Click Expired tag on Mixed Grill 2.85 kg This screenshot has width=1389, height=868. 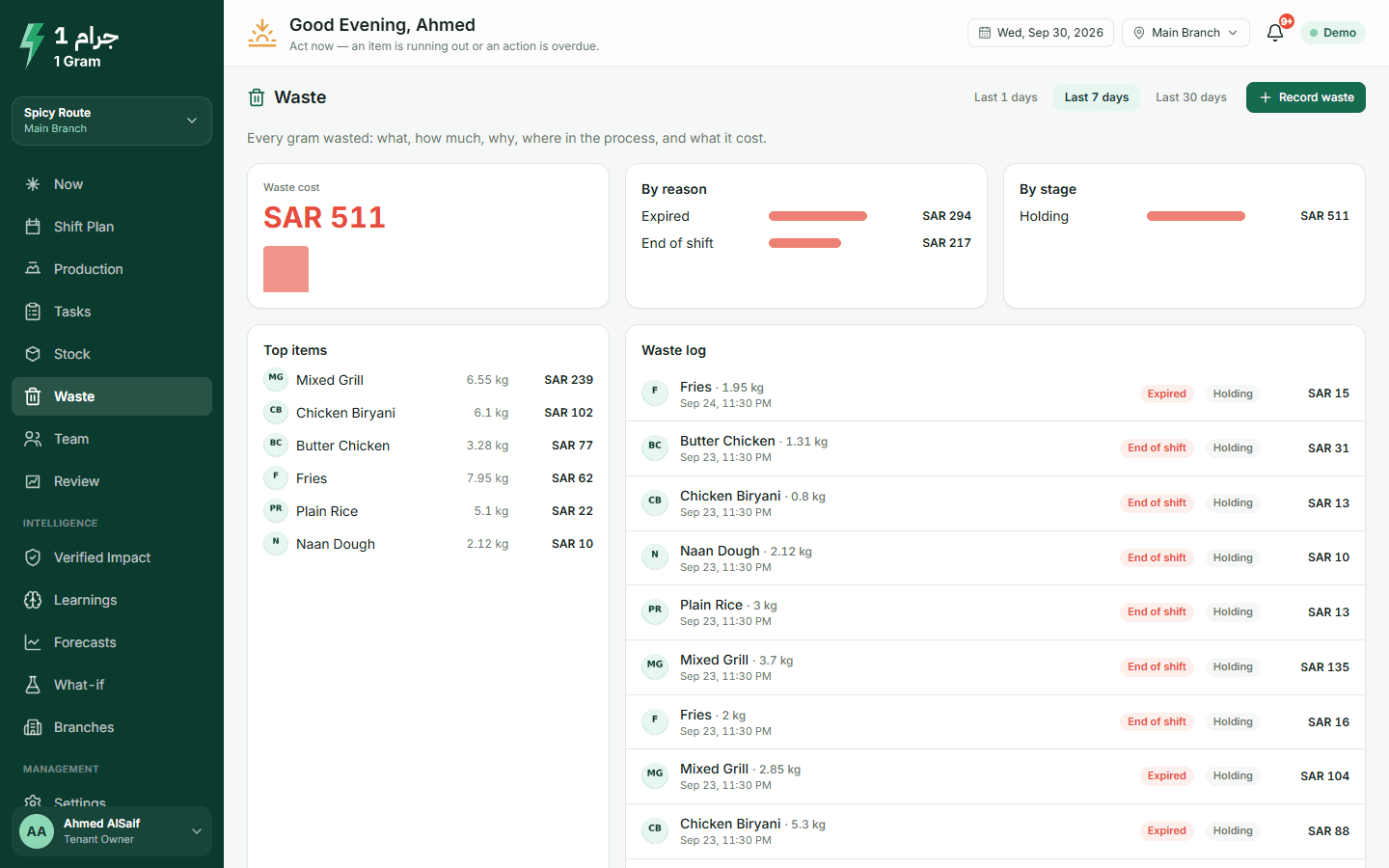point(1166,776)
